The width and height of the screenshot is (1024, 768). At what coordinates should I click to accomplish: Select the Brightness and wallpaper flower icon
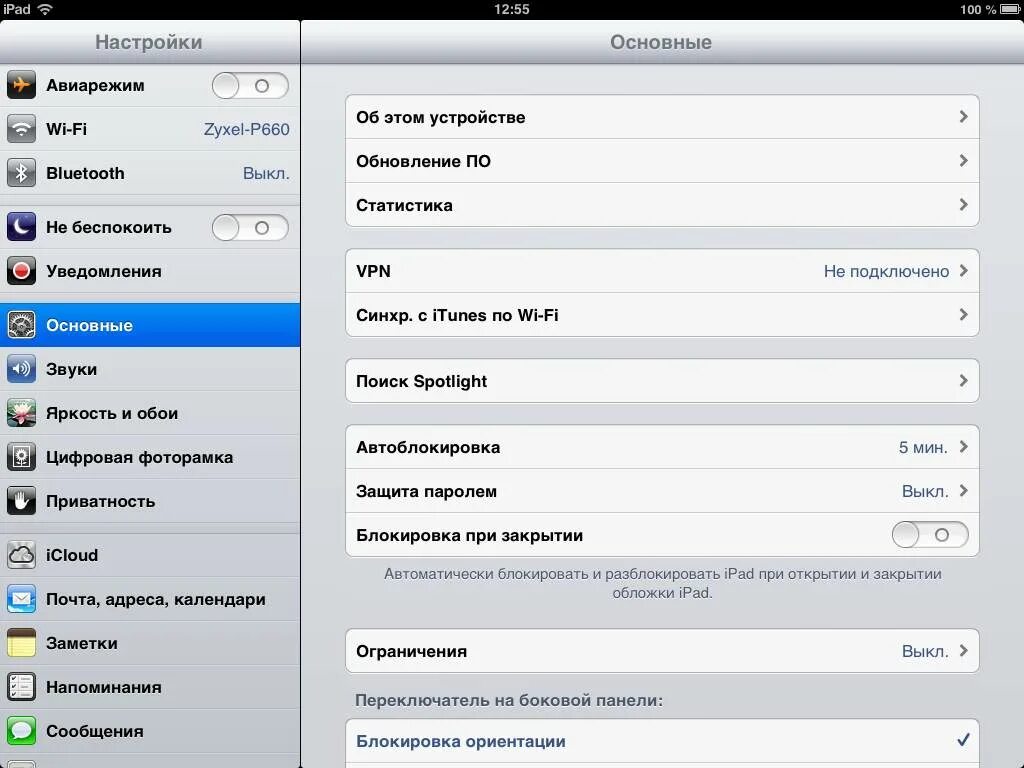pos(21,413)
